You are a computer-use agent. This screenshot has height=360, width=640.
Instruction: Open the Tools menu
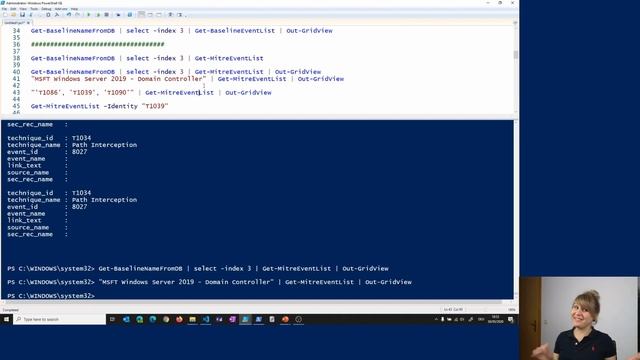(x=34, y=9)
